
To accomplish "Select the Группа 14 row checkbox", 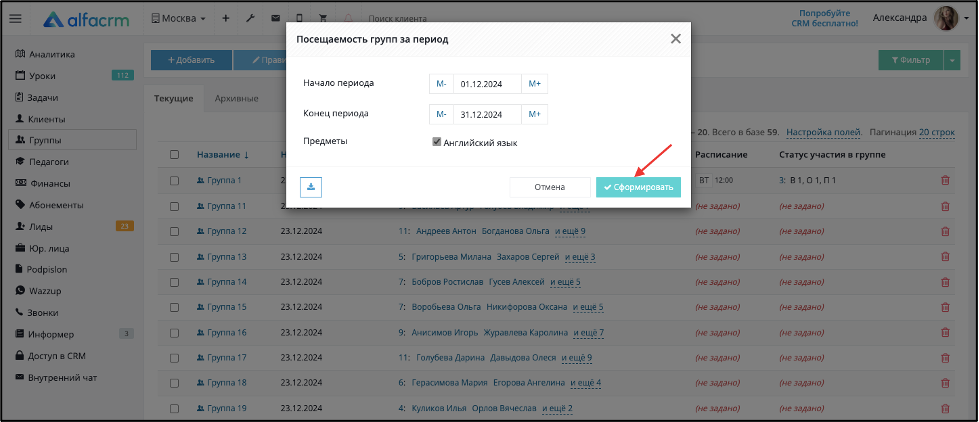I will pos(175,282).
